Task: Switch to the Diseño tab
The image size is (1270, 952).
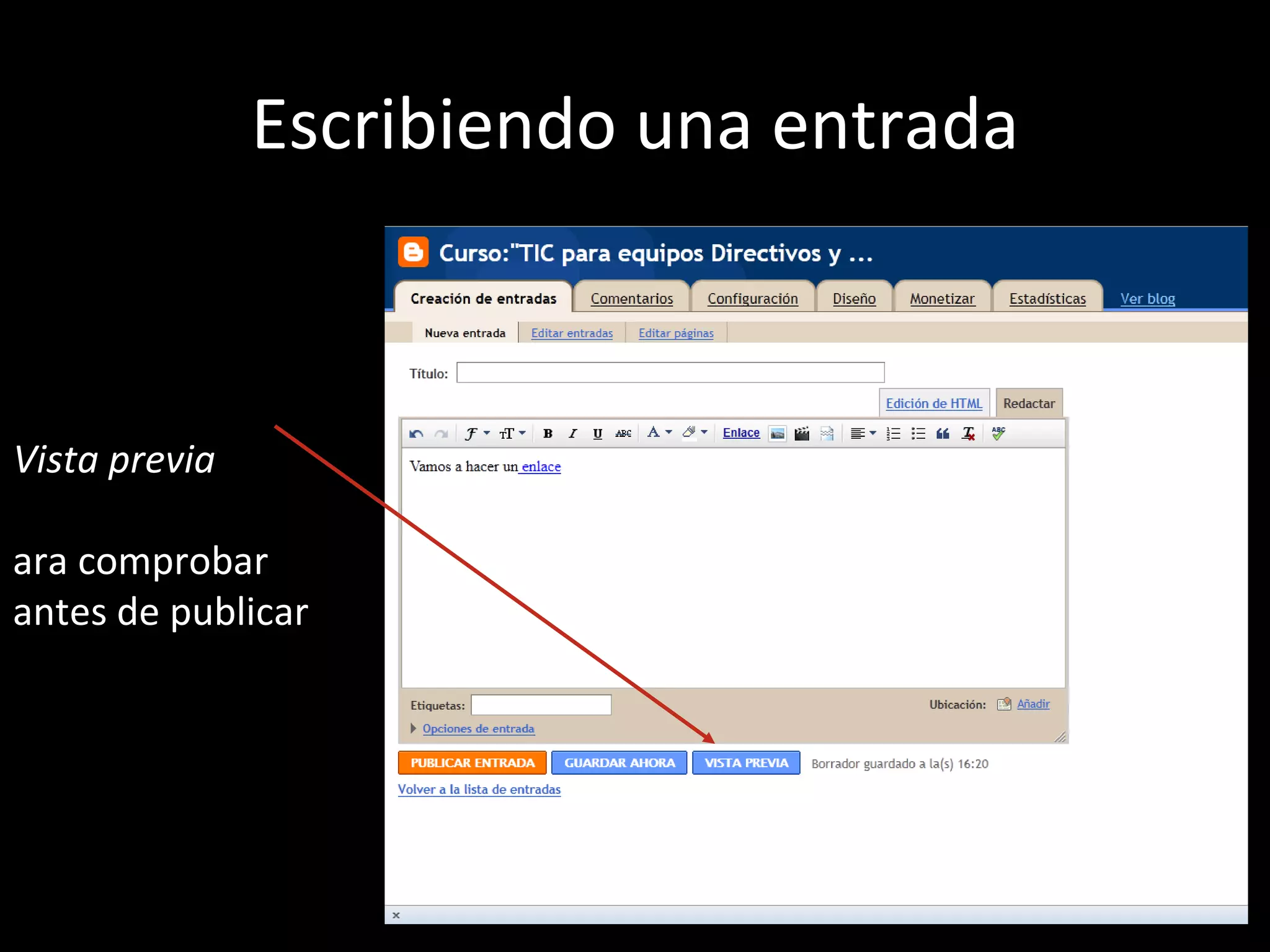Action: coord(854,298)
